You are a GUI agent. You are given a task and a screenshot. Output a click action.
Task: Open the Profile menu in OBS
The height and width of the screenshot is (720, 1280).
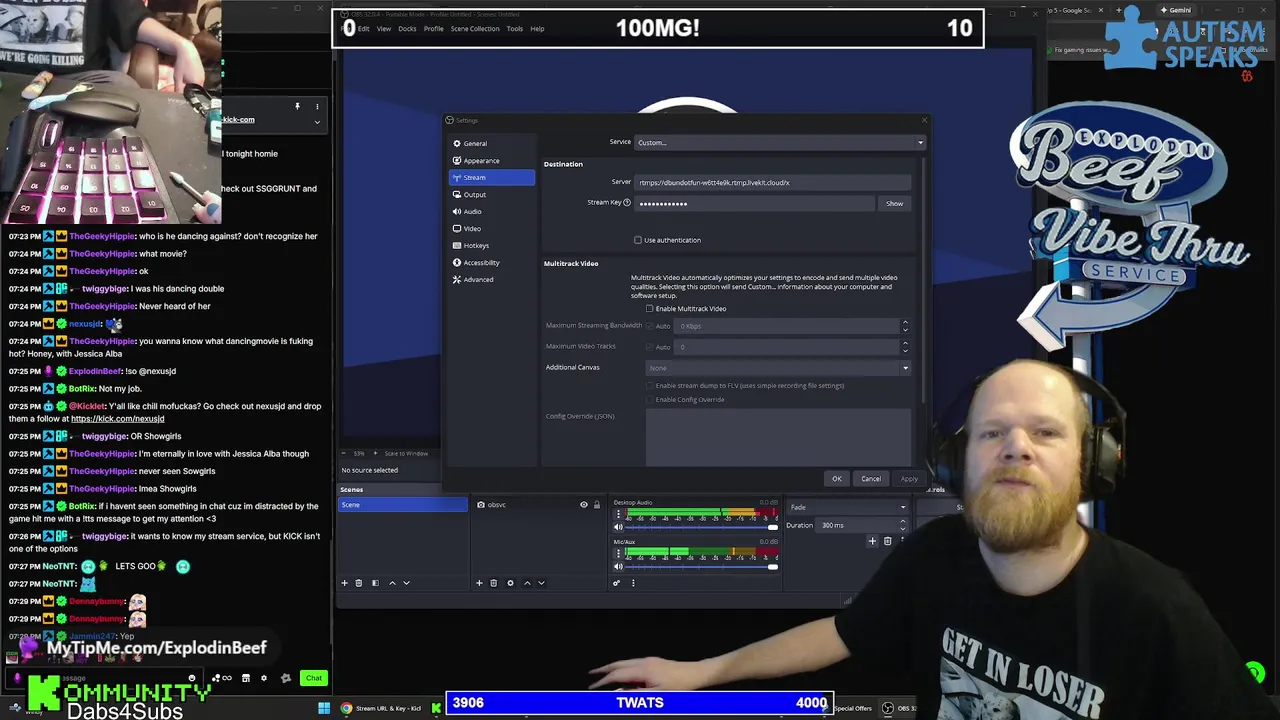point(433,29)
